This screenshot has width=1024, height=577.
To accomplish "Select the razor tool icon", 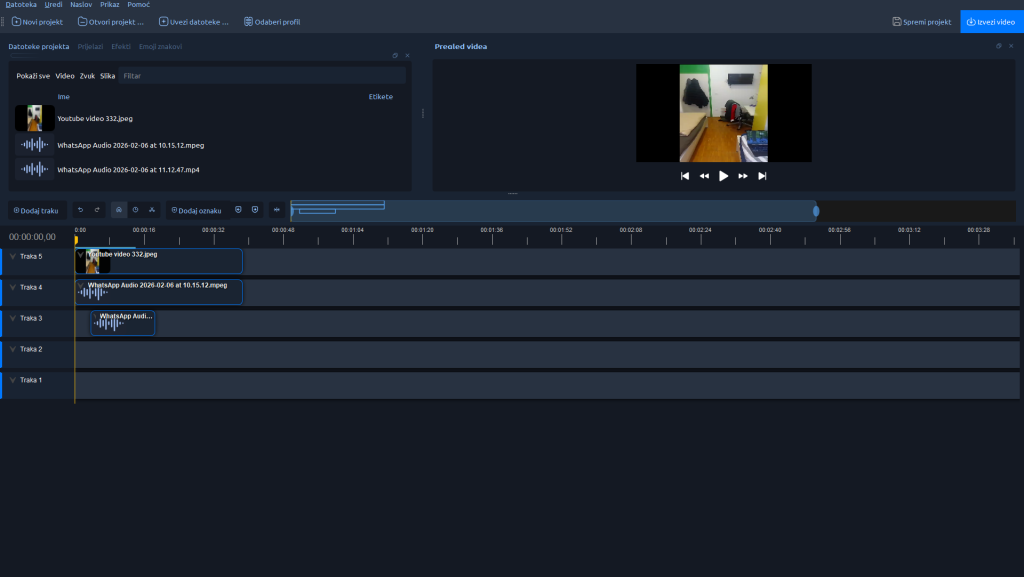I will [x=151, y=210].
